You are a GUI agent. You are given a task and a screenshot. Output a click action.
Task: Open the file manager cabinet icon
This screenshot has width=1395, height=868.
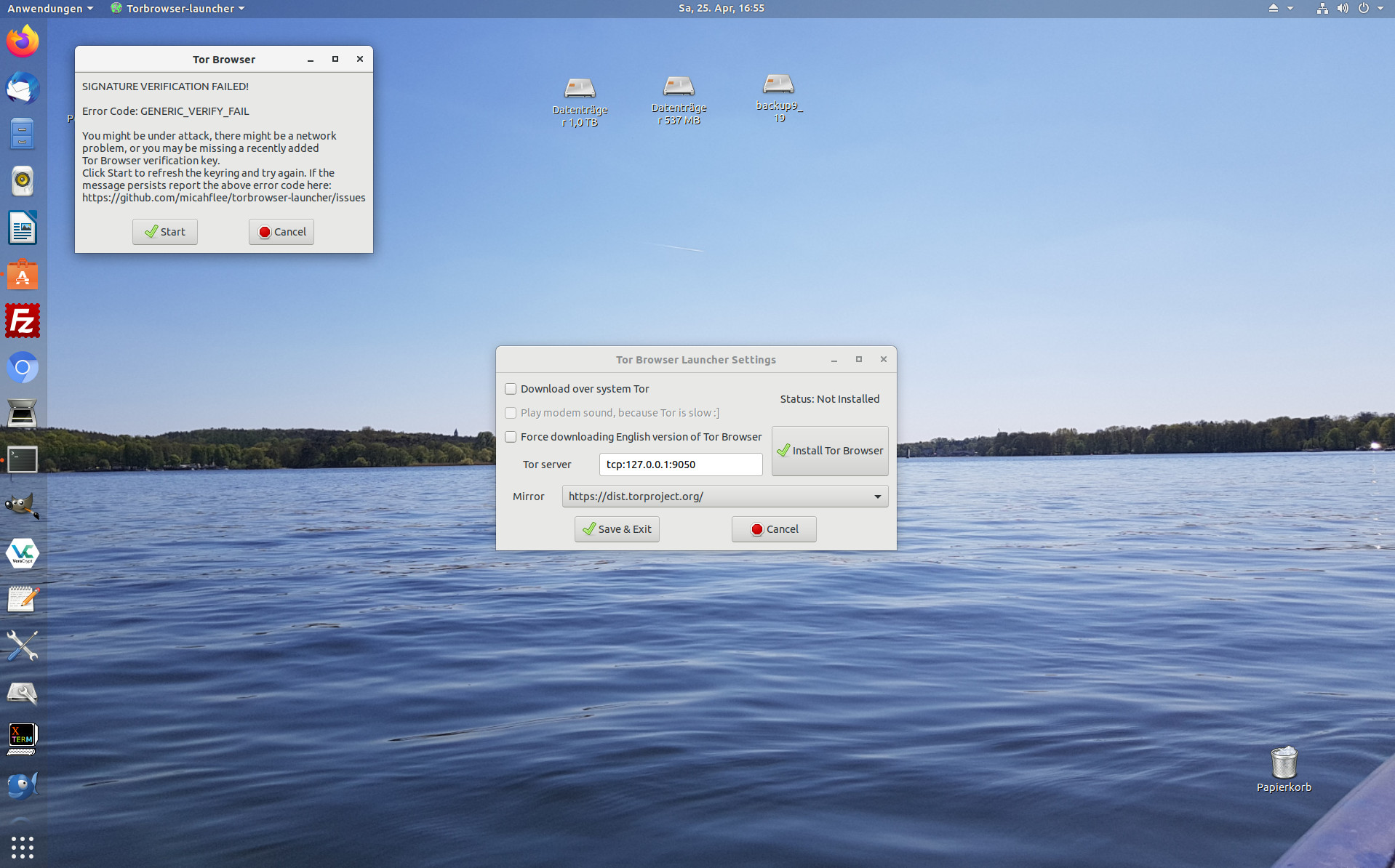(23, 134)
